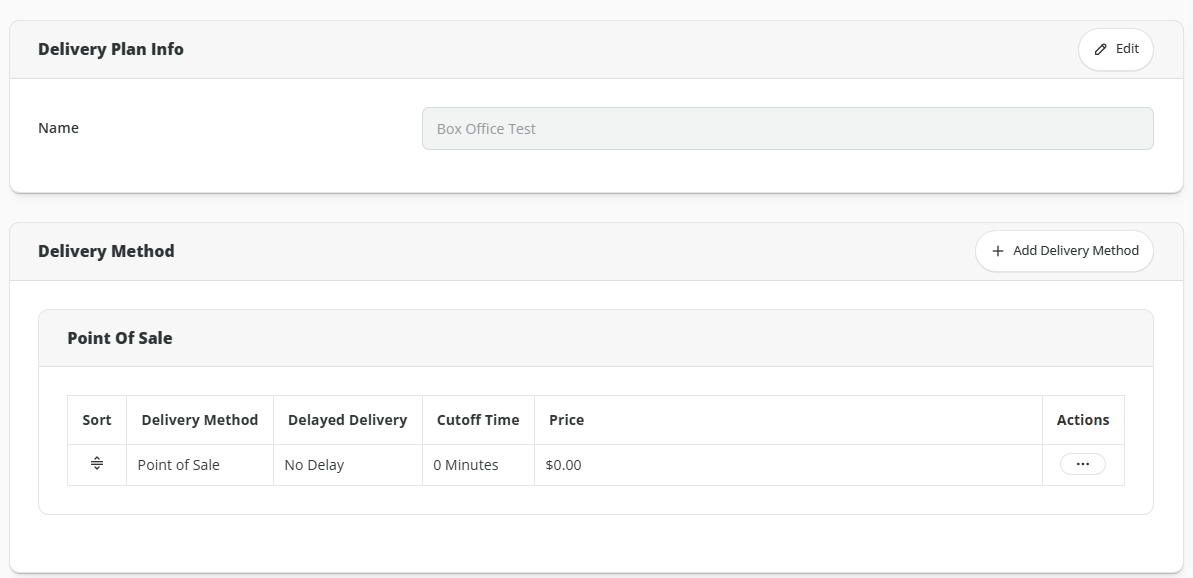The width and height of the screenshot is (1193, 578).
Task: Click the Sort column header
Action: (97, 420)
